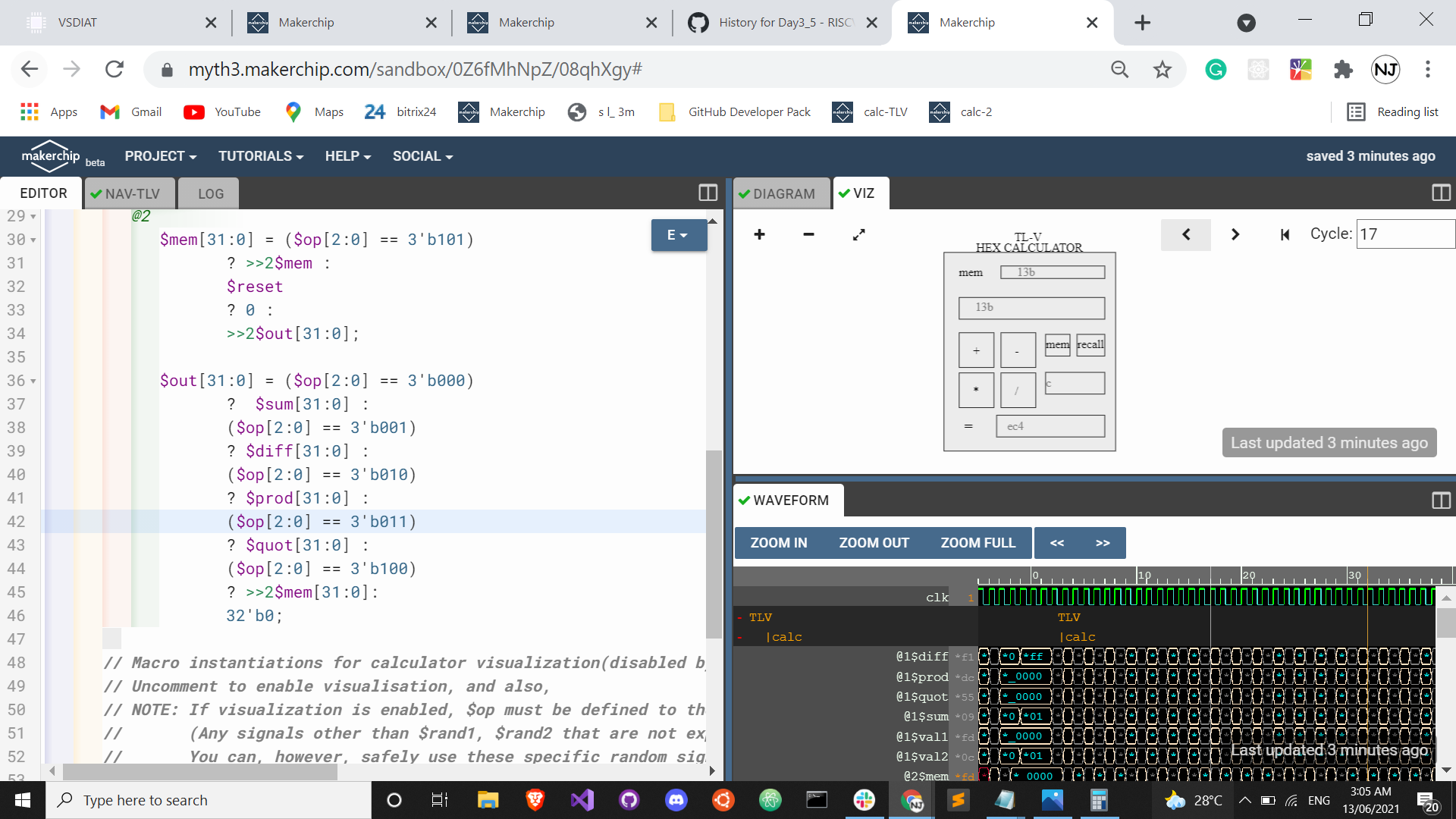The image size is (1456, 819).
Task: Toggle the DIAGRAM panel green checkmark
Action: coord(747,193)
